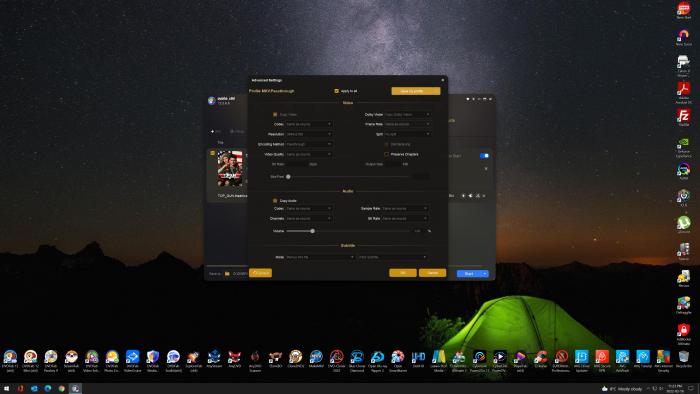700x394 pixels.
Task: Open the subtitle Mode dropdown
Action: pyautogui.click(x=320, y=257)
